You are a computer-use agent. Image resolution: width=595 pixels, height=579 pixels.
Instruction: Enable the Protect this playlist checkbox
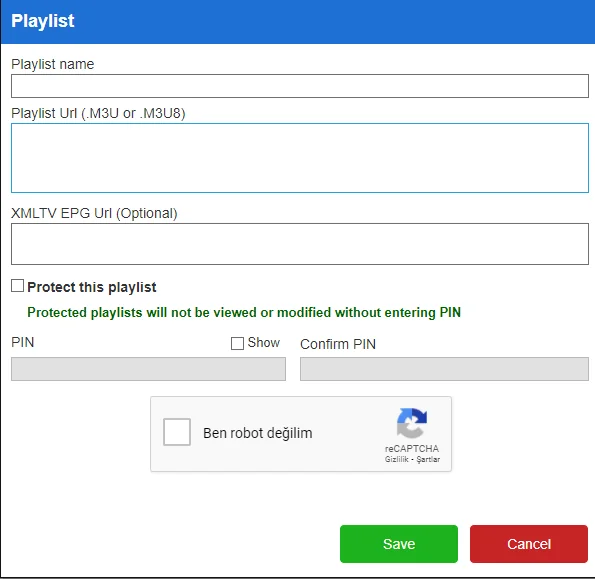coord(17,286)
